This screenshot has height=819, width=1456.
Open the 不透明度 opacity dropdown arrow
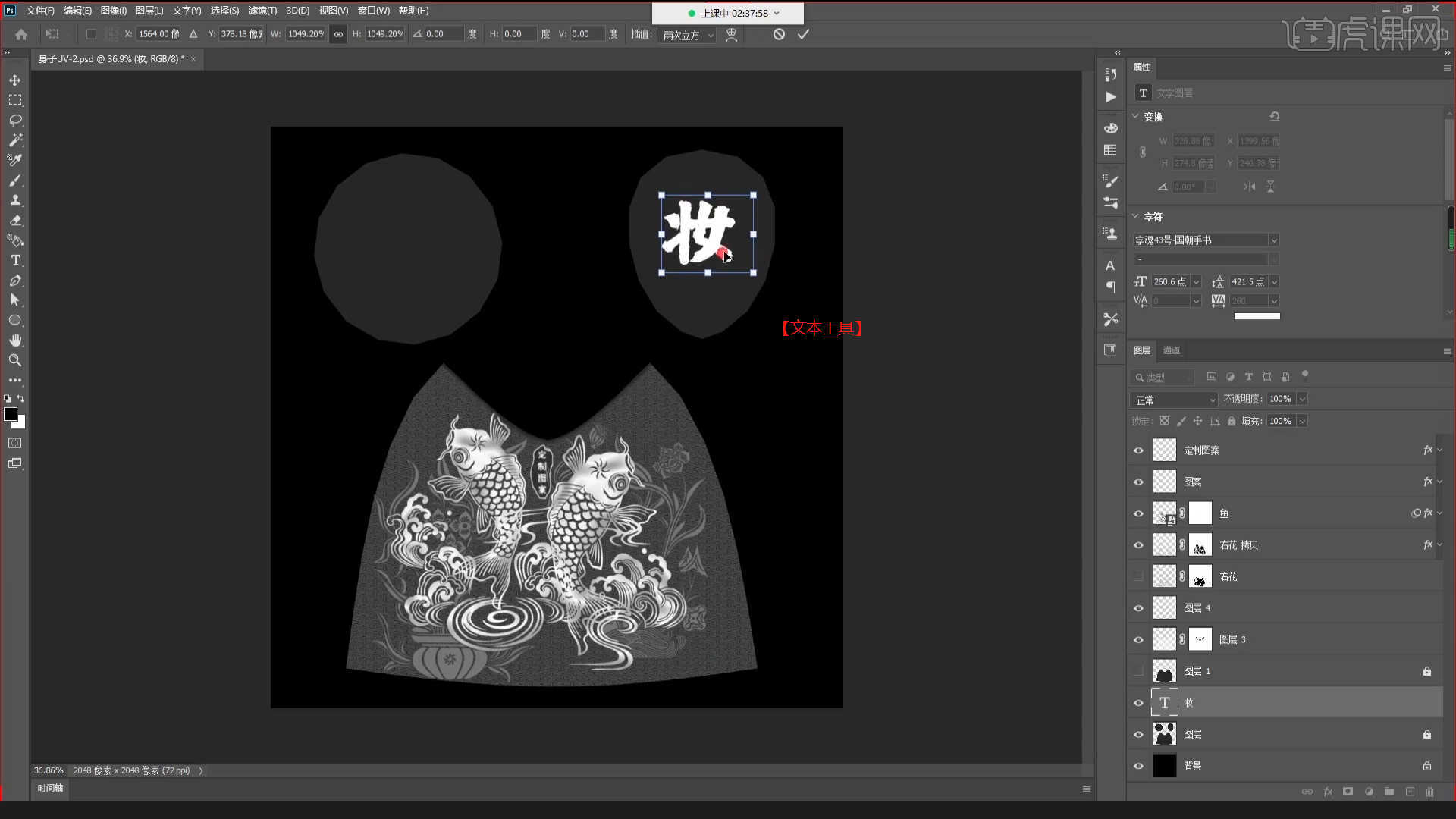click(1302, 399)
